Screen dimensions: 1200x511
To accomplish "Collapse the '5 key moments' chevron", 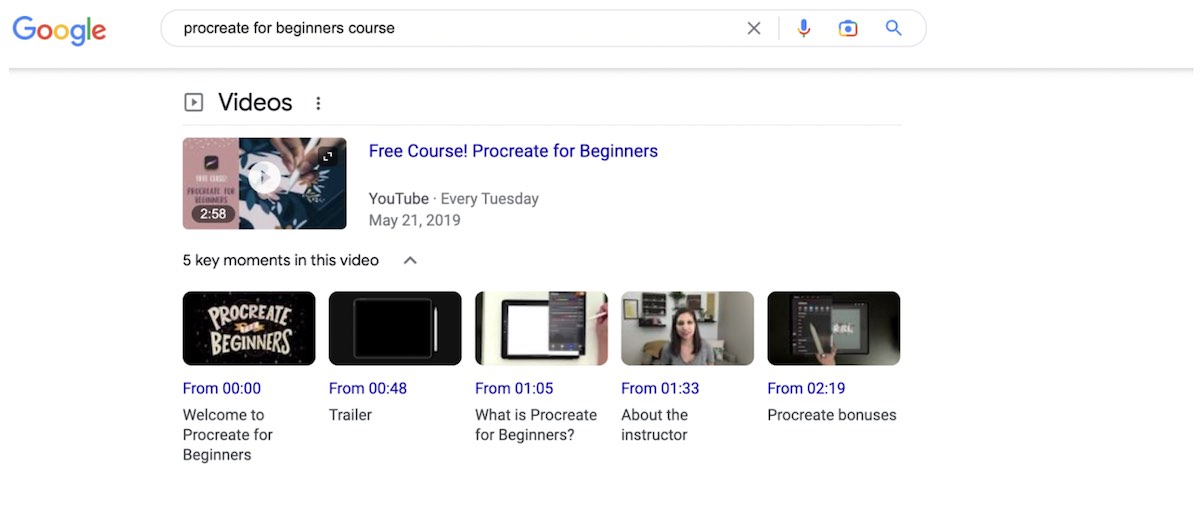I will (410, 260).
